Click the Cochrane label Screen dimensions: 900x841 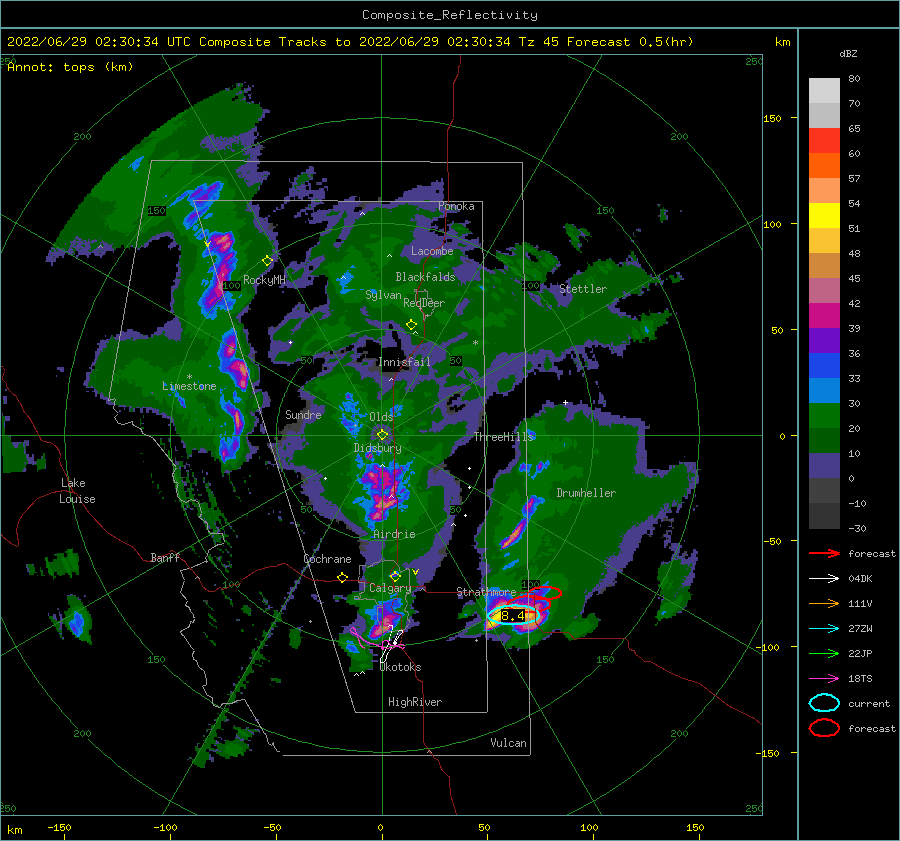coord(327,559)
